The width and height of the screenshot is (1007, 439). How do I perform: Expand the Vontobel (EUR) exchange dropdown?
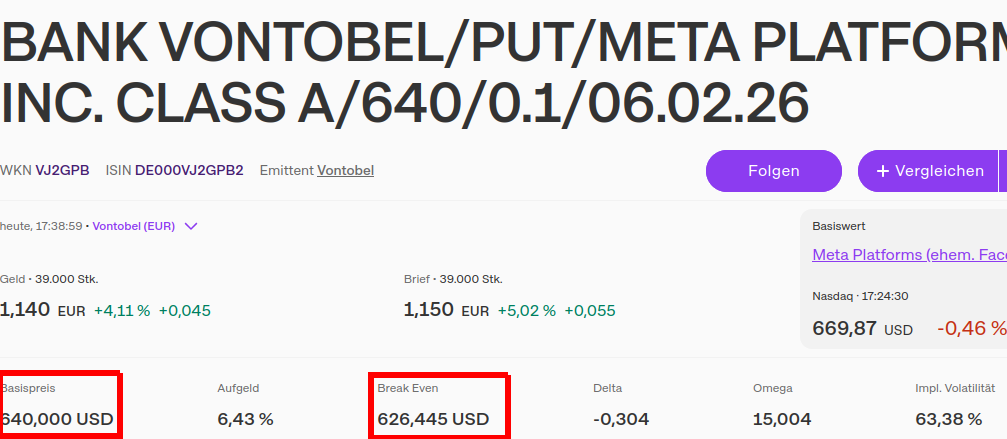[x=191, y=226]
